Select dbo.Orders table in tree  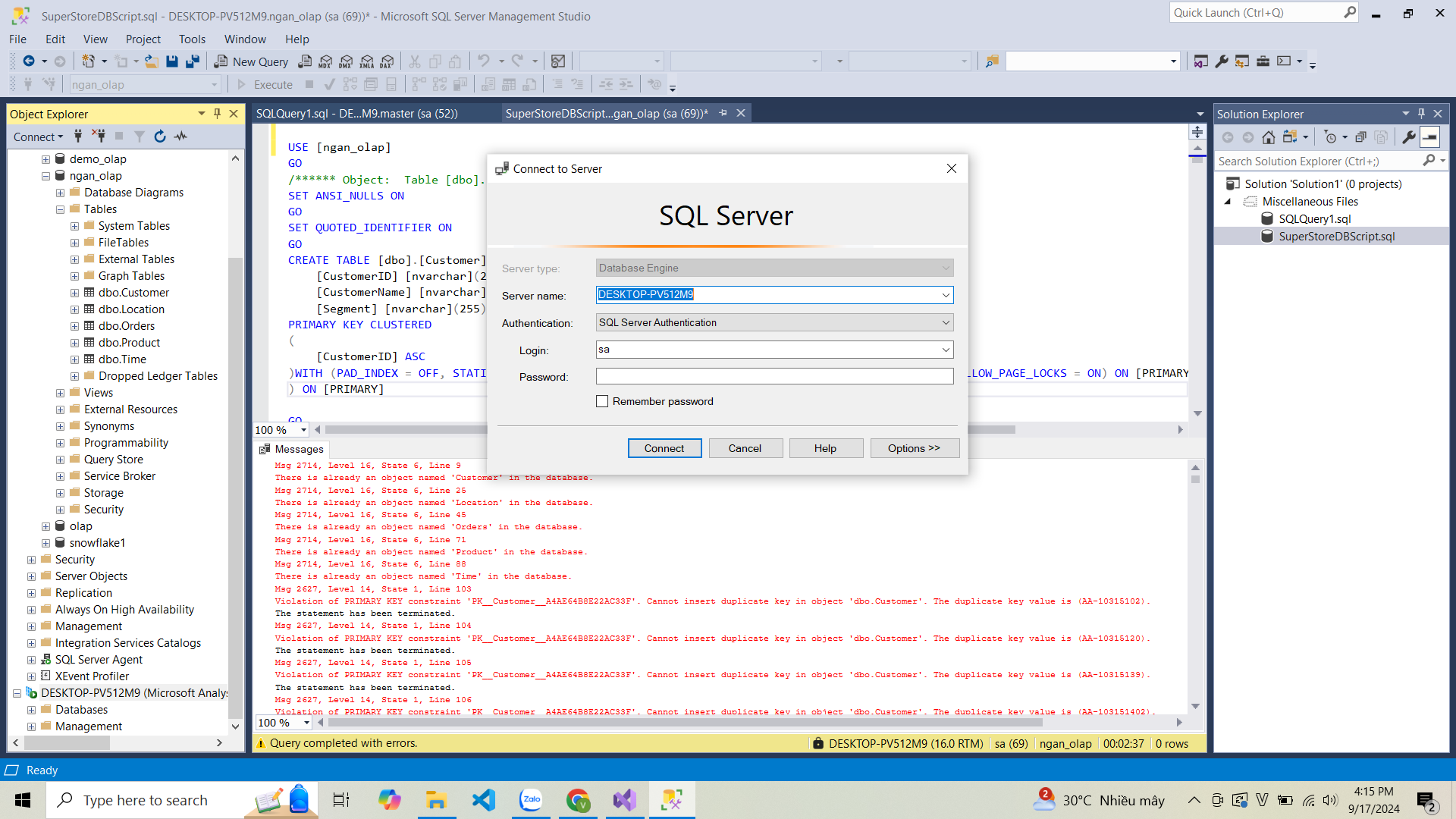pos(126,326)
